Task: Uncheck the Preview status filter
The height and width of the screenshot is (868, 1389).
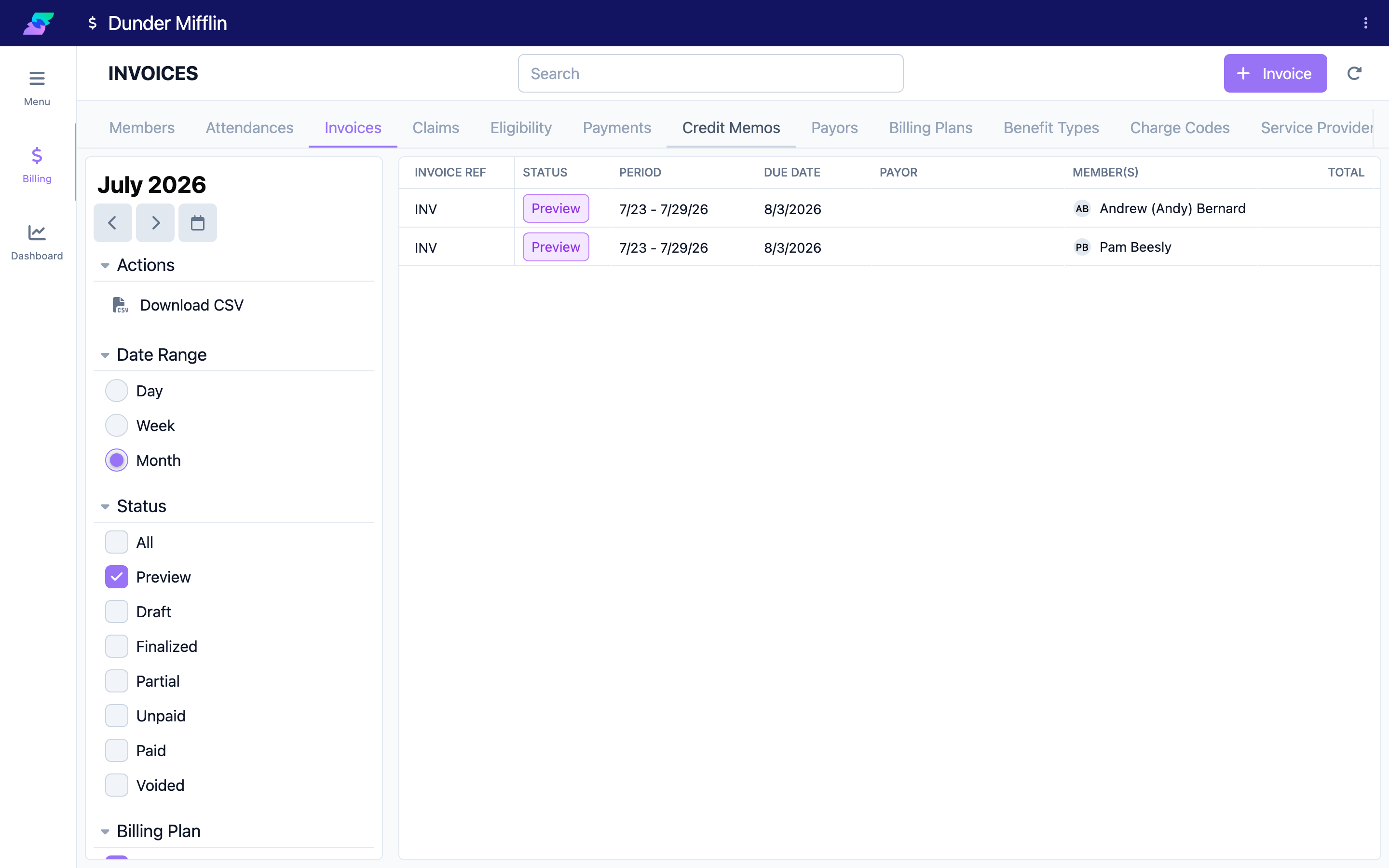Action: point(117,577)
